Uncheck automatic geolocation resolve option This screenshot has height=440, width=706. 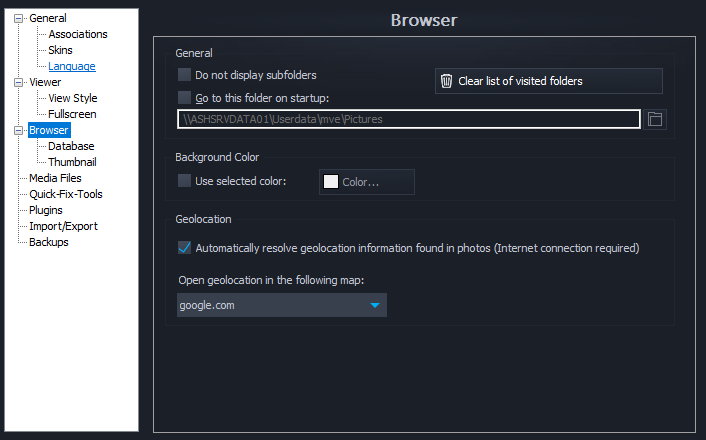point(184,247)
